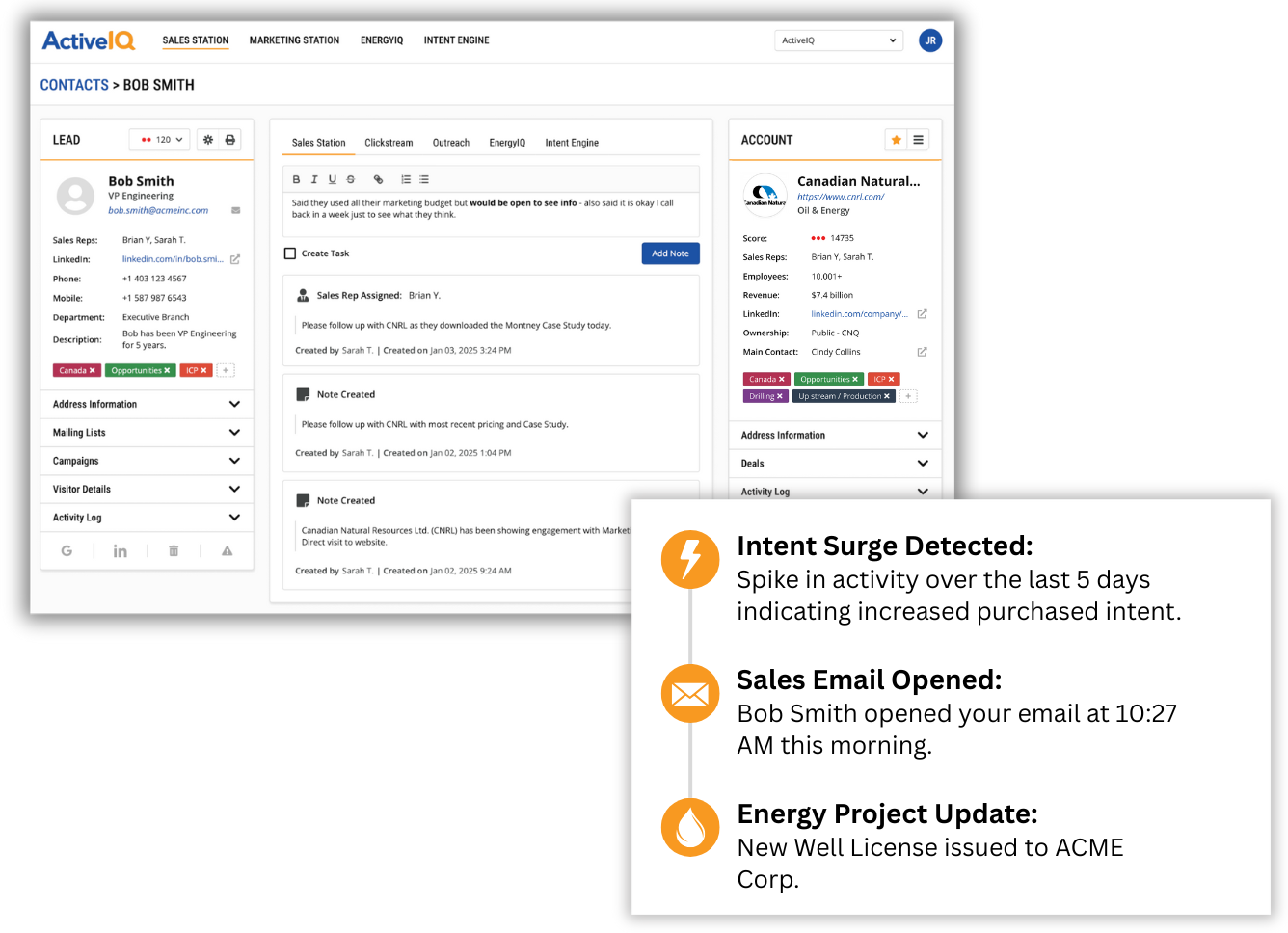Click email envelope icon beside bob.smith@acmeinc.com
The image size is (1288, 933).
click(236, 210)
